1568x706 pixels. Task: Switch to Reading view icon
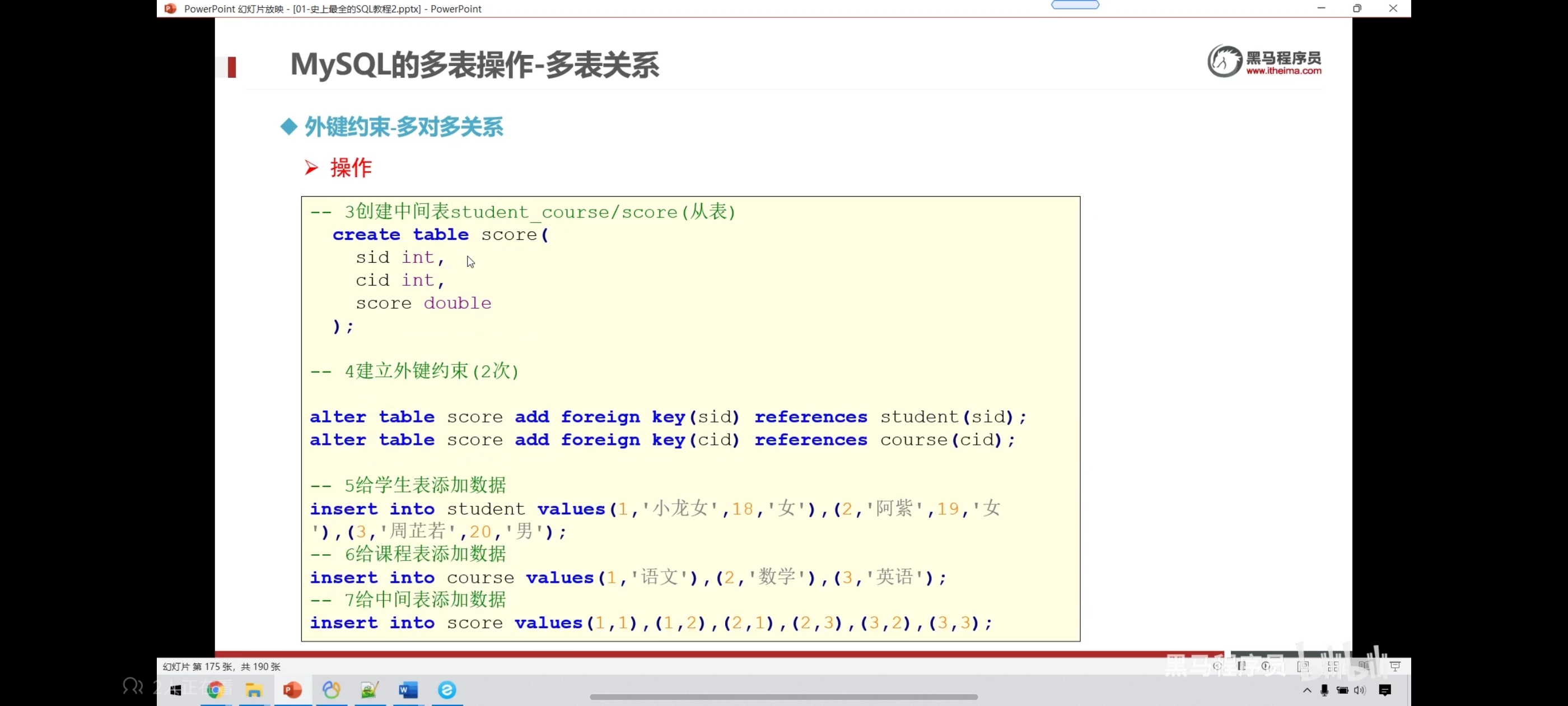(1364, 666)
